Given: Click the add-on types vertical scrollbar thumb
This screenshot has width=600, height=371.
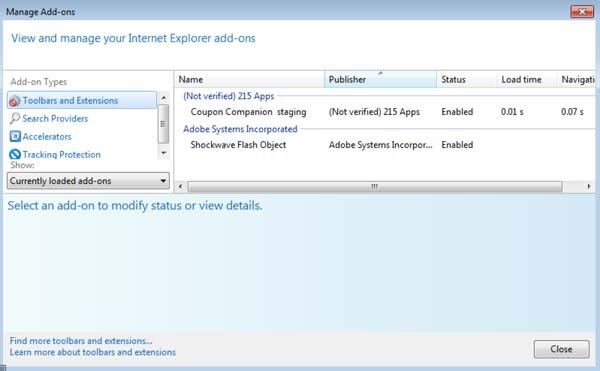Looking at the screenshot, I should pyautogui.click(x=163, y=124).
